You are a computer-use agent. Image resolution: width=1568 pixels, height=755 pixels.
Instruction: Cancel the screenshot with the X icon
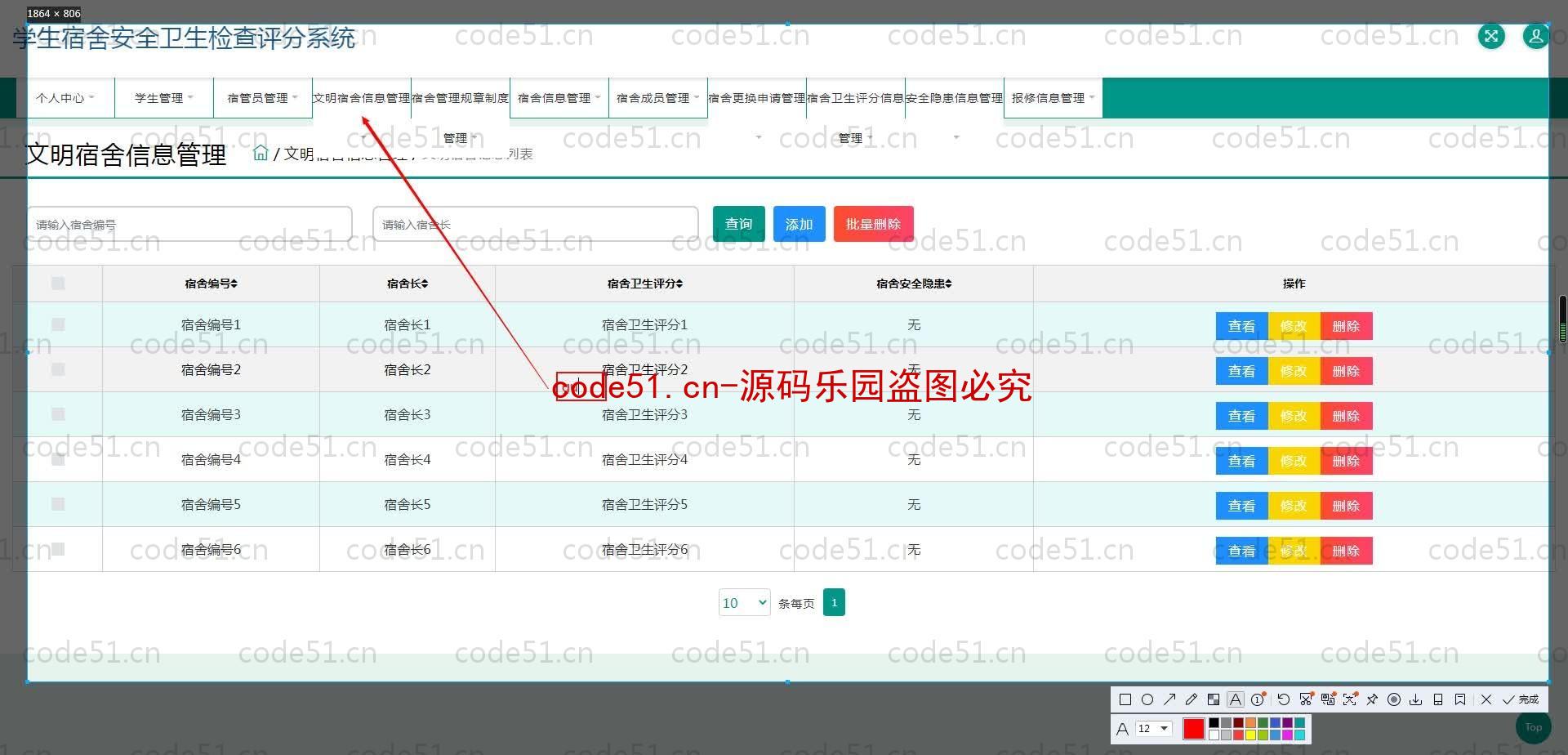point(1486,699)
